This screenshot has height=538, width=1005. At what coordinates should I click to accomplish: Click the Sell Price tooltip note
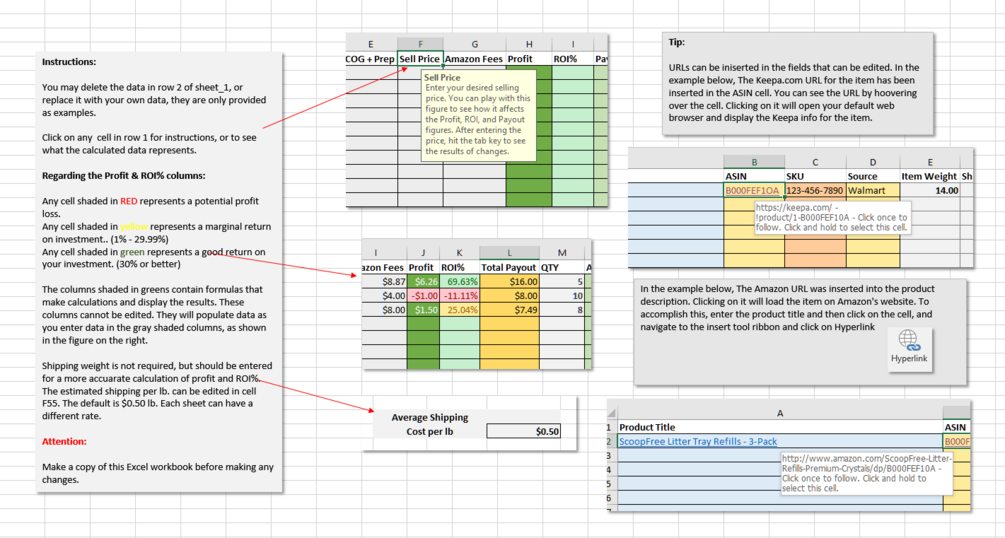coord(479,115)
